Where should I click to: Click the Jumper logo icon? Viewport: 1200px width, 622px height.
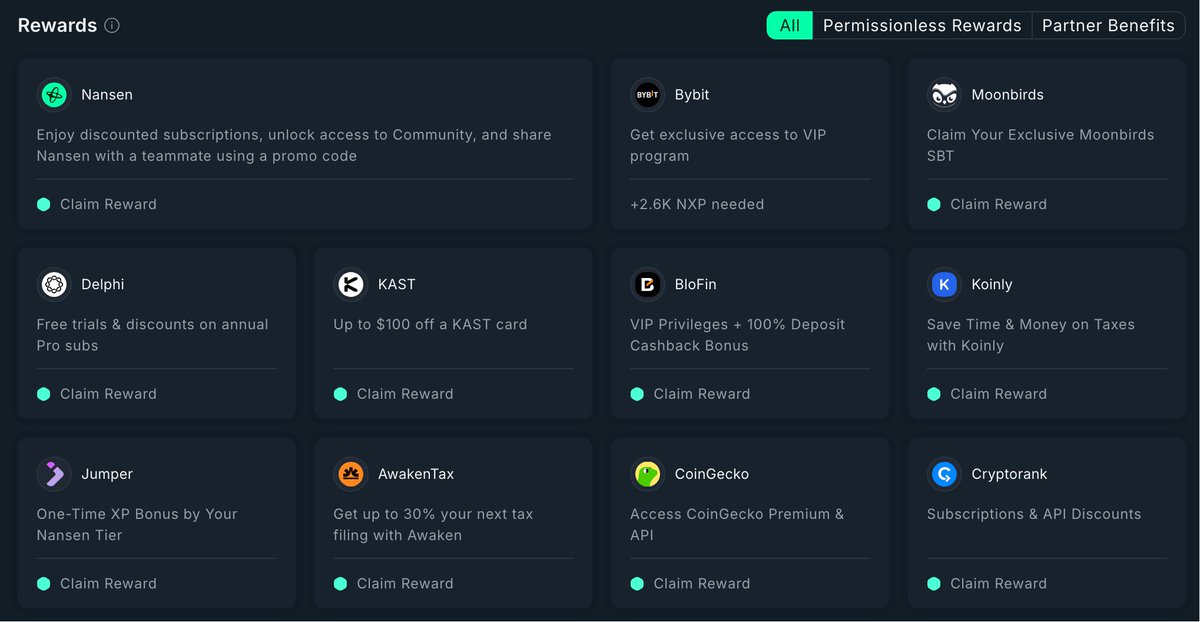point(54,474)
